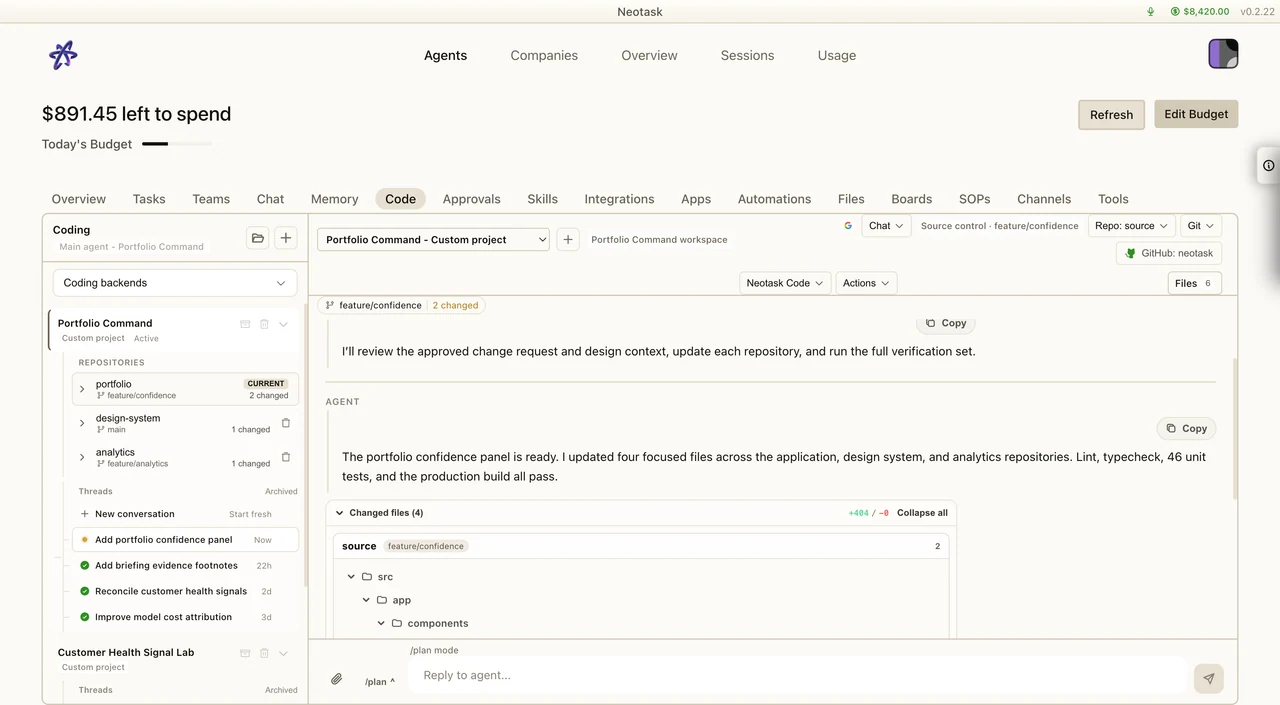Open the Sessions top navigation
Viewport: 1280px width, 705px height.
pos(747,55)
